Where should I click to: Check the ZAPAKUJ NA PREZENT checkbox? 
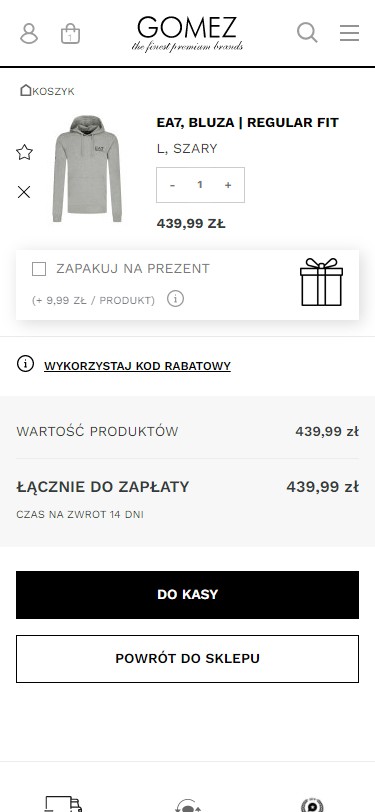39,269
